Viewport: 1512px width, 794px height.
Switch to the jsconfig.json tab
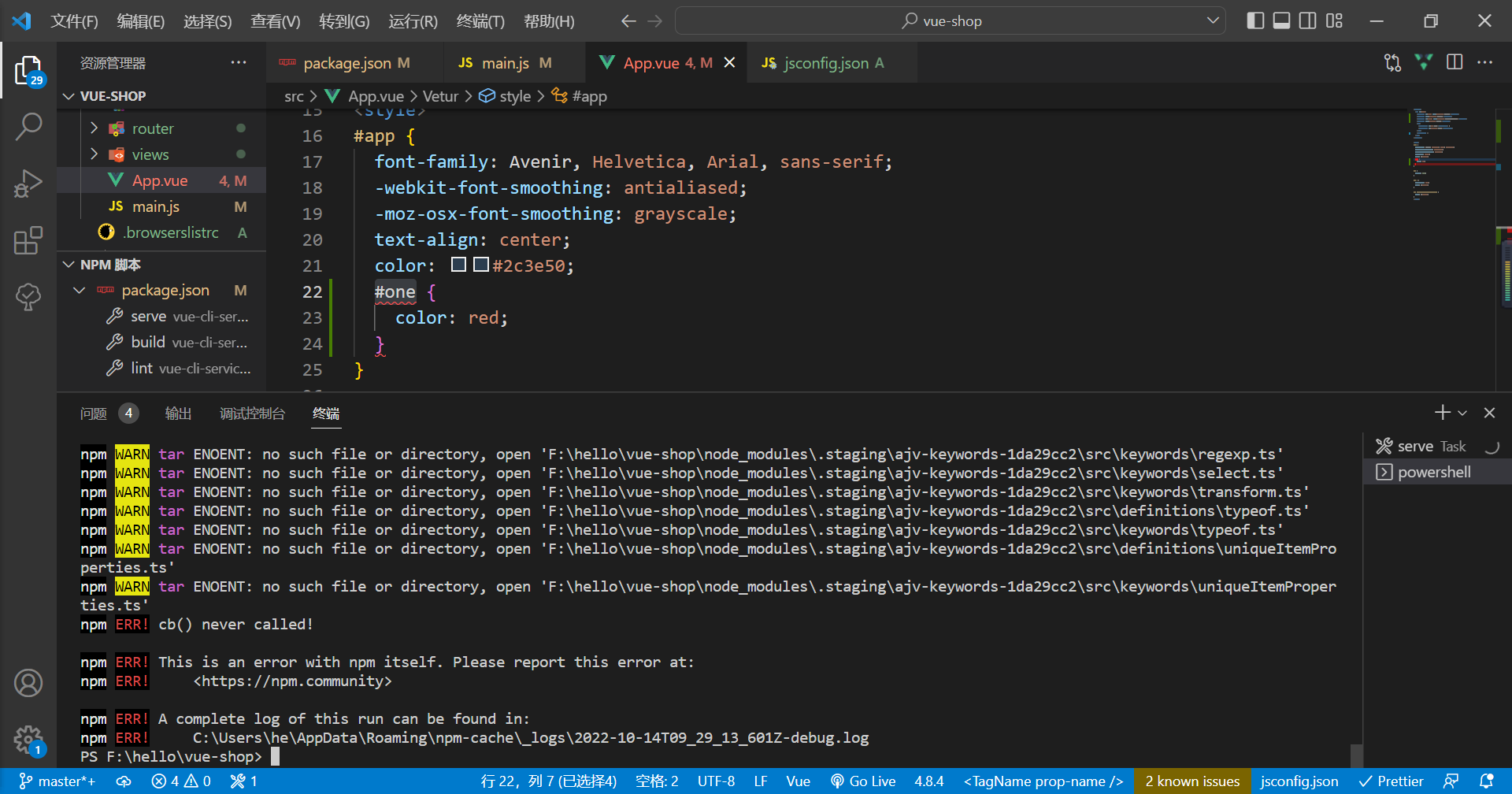pyautogui.click(x=825, y=63)
